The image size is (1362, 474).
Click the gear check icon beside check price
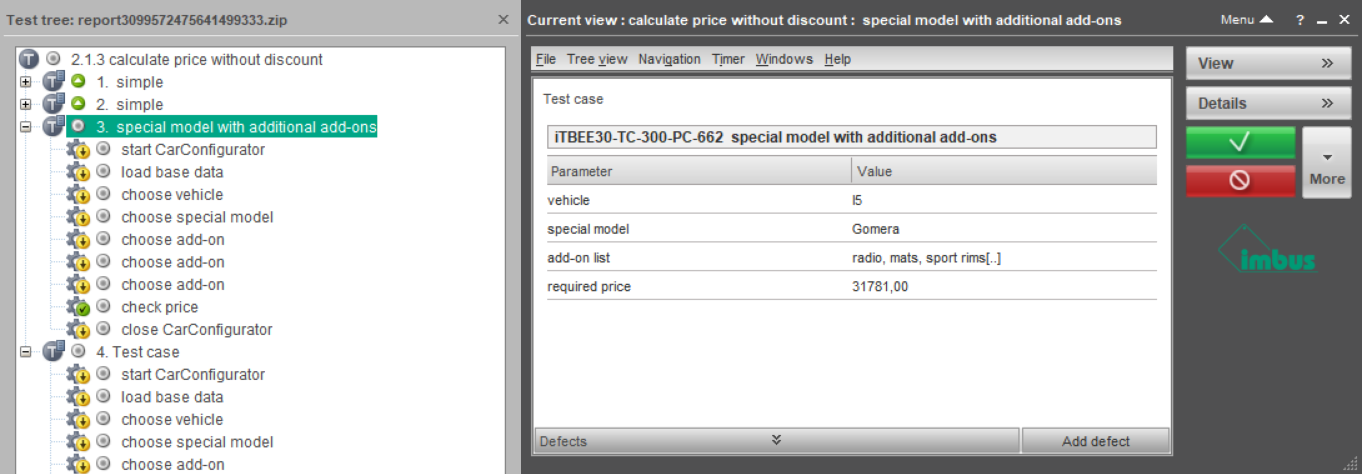(78, 307)
